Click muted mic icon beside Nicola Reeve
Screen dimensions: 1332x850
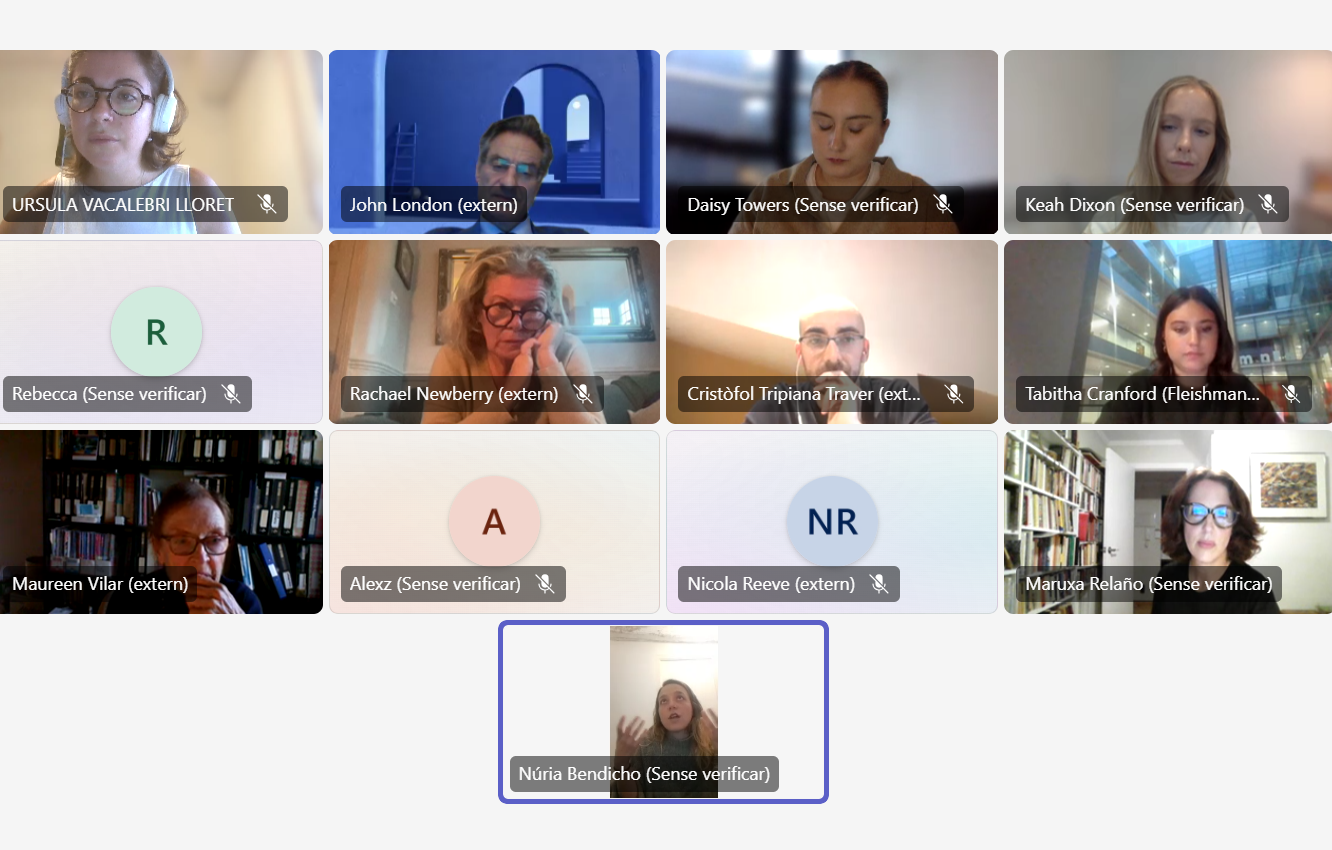pos(879,584)
